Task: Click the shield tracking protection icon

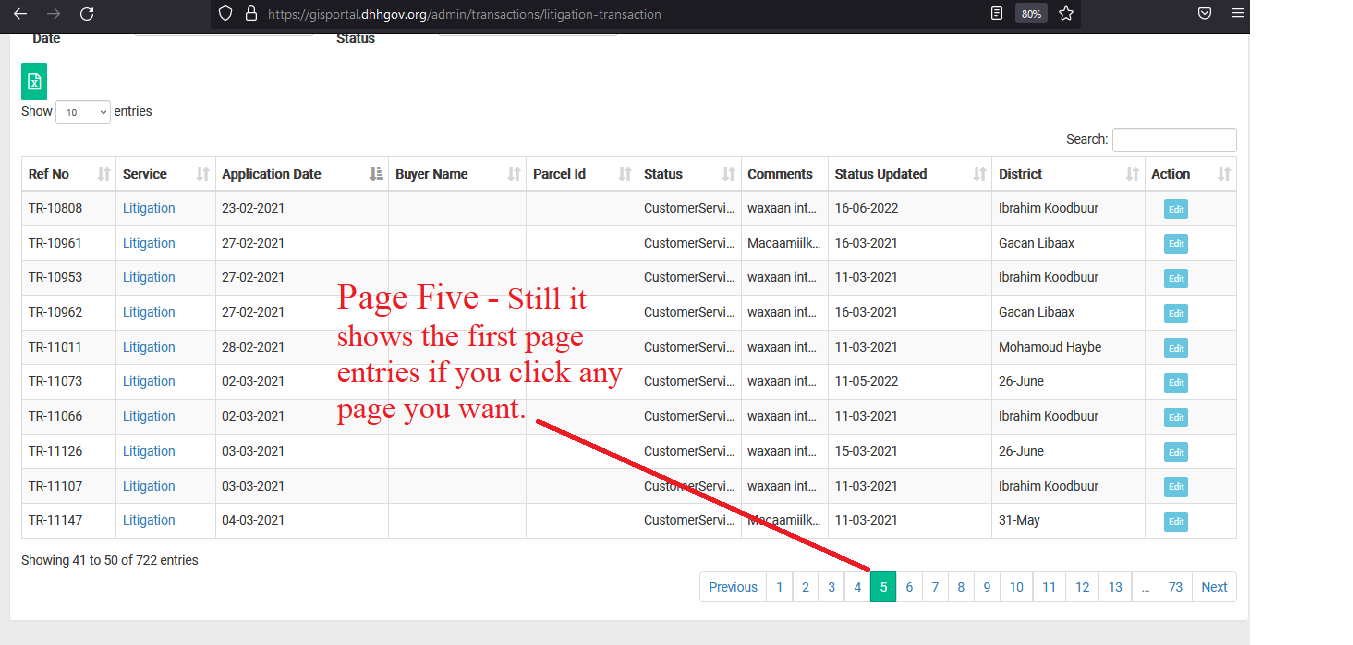Action: click(226, 14)
